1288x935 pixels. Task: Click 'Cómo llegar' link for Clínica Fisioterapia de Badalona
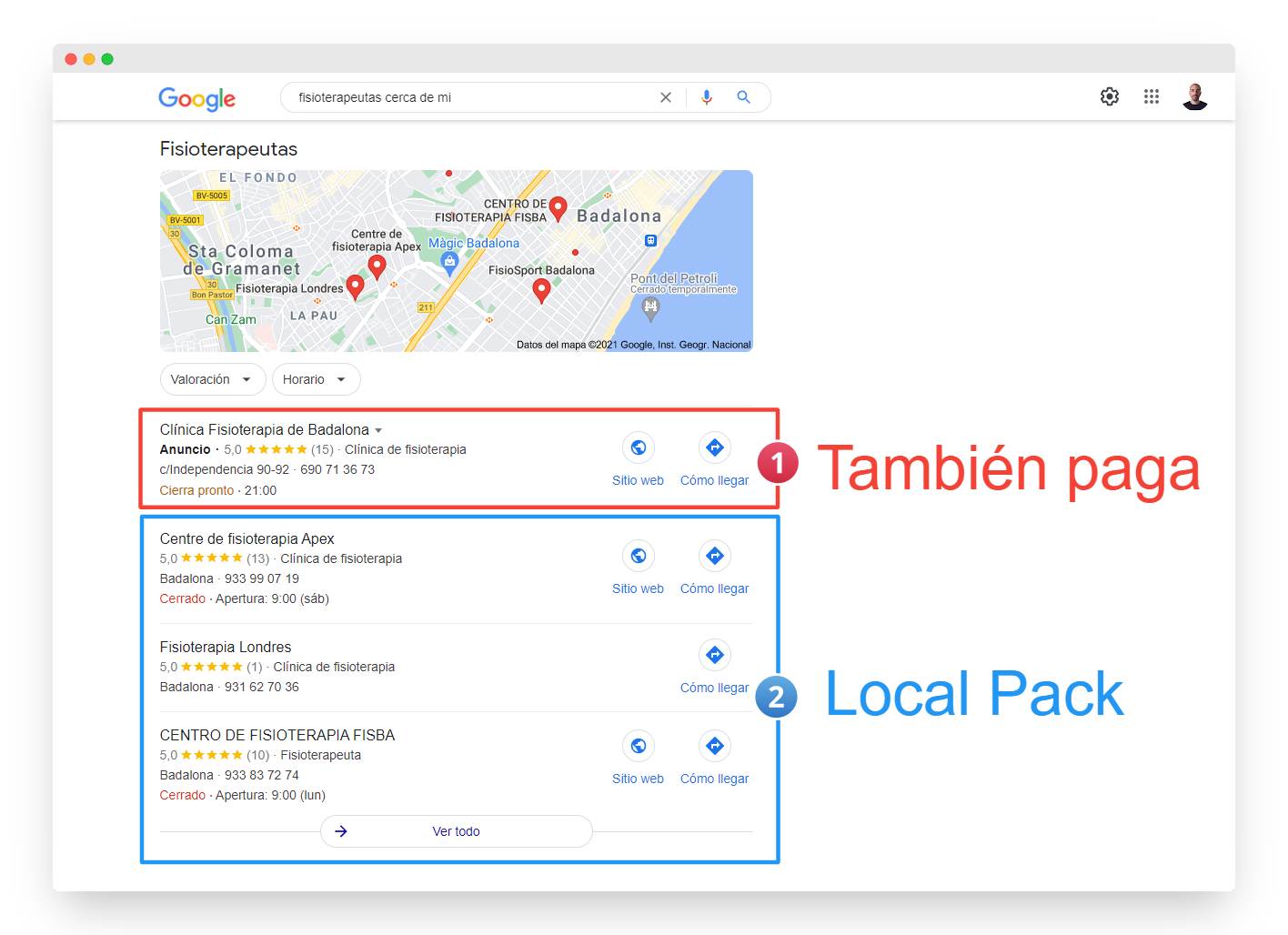715,480
